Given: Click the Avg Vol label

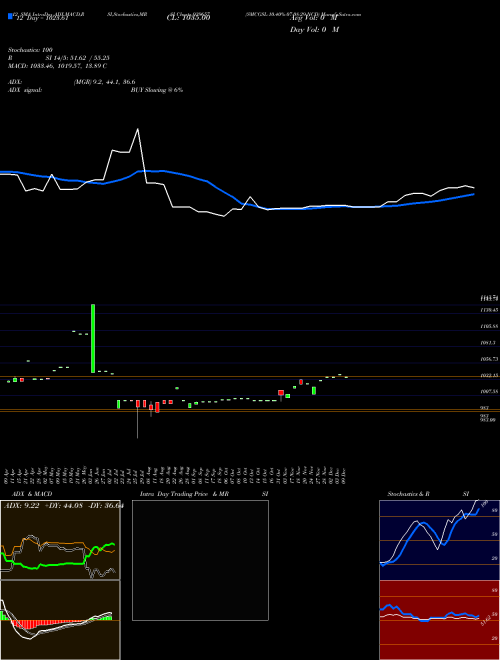Looking at the screenshot, I should tap(314, 18).
